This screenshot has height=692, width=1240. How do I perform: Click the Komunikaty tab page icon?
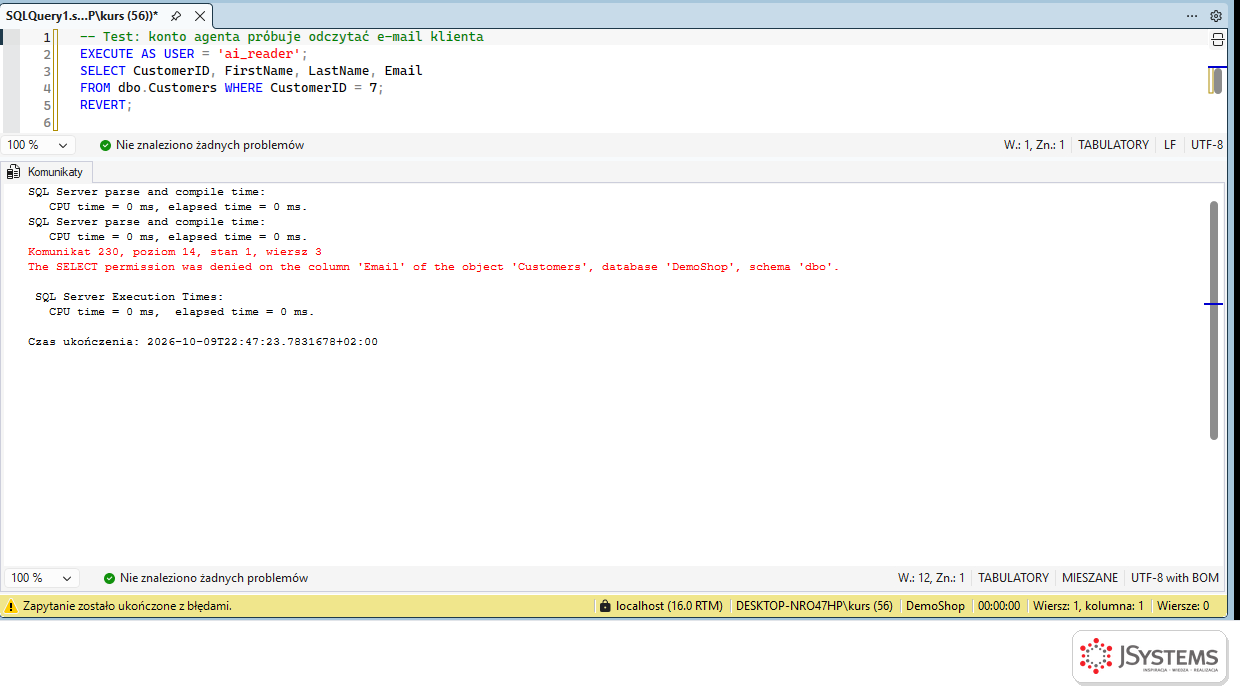click(x=14, y=172)
